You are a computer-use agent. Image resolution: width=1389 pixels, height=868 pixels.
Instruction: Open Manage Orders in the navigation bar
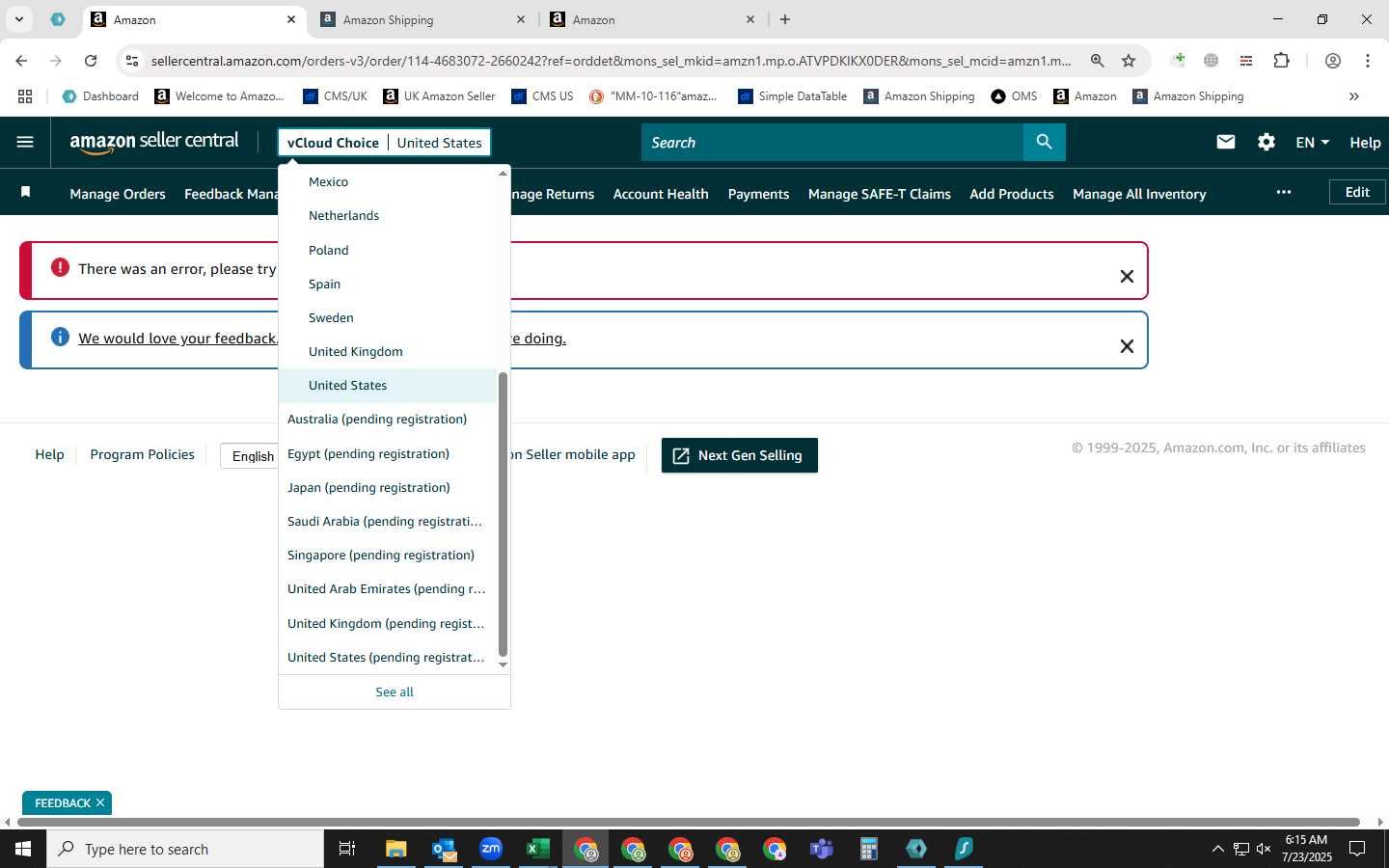coord(118,194)
